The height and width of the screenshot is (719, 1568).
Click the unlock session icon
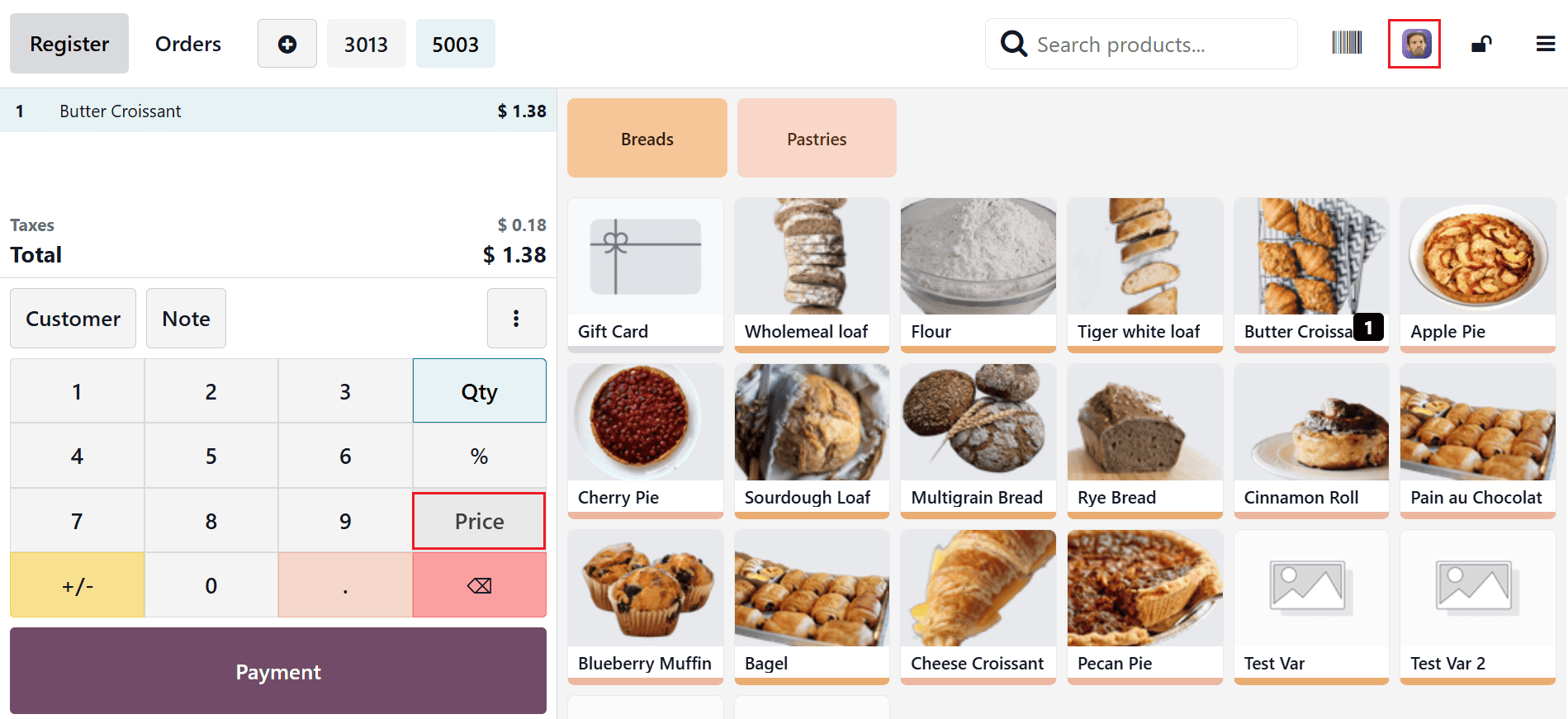pyautogui.click(x=1481, y=43)
